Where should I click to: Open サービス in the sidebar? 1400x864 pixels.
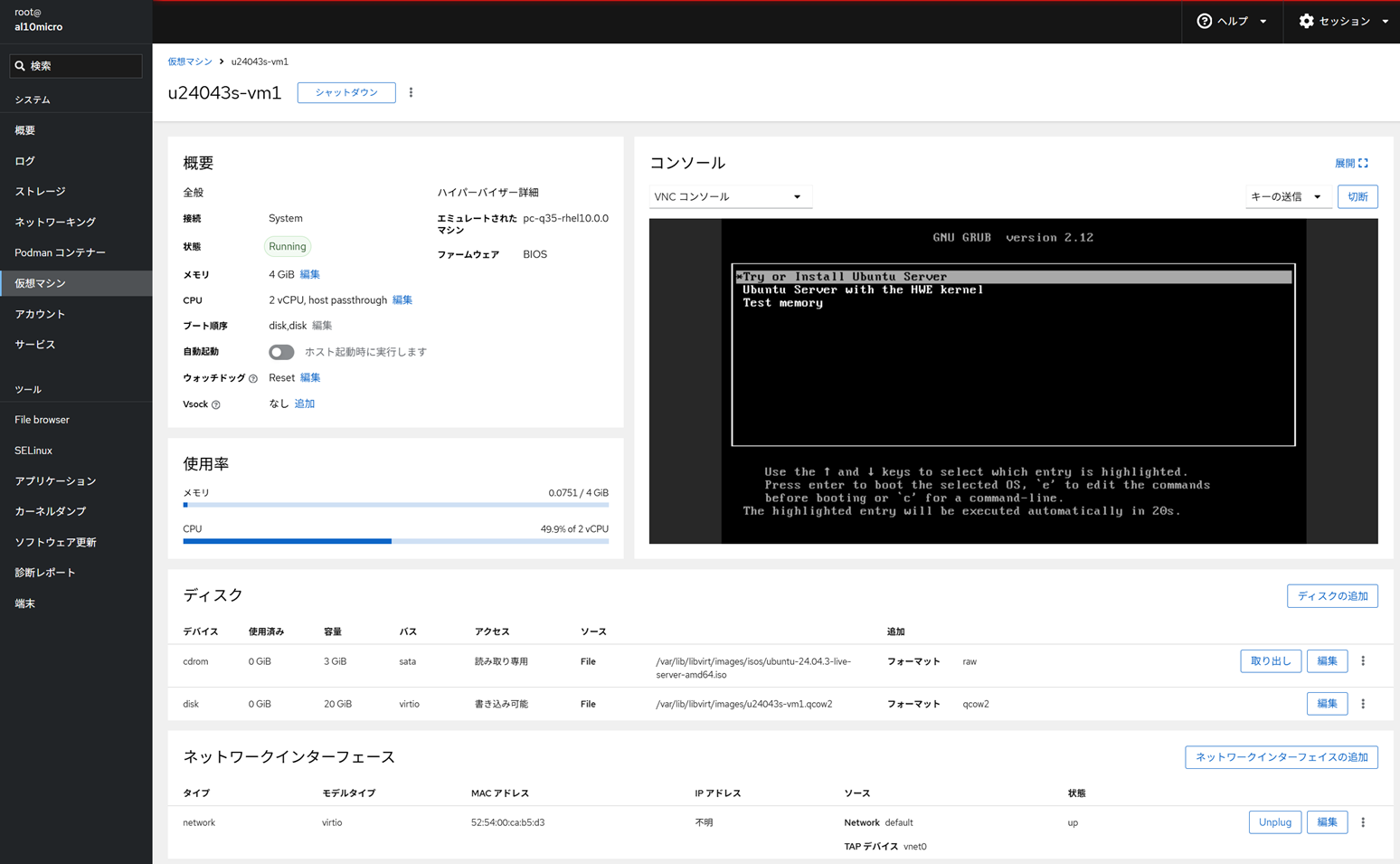[x=76, y=345]
